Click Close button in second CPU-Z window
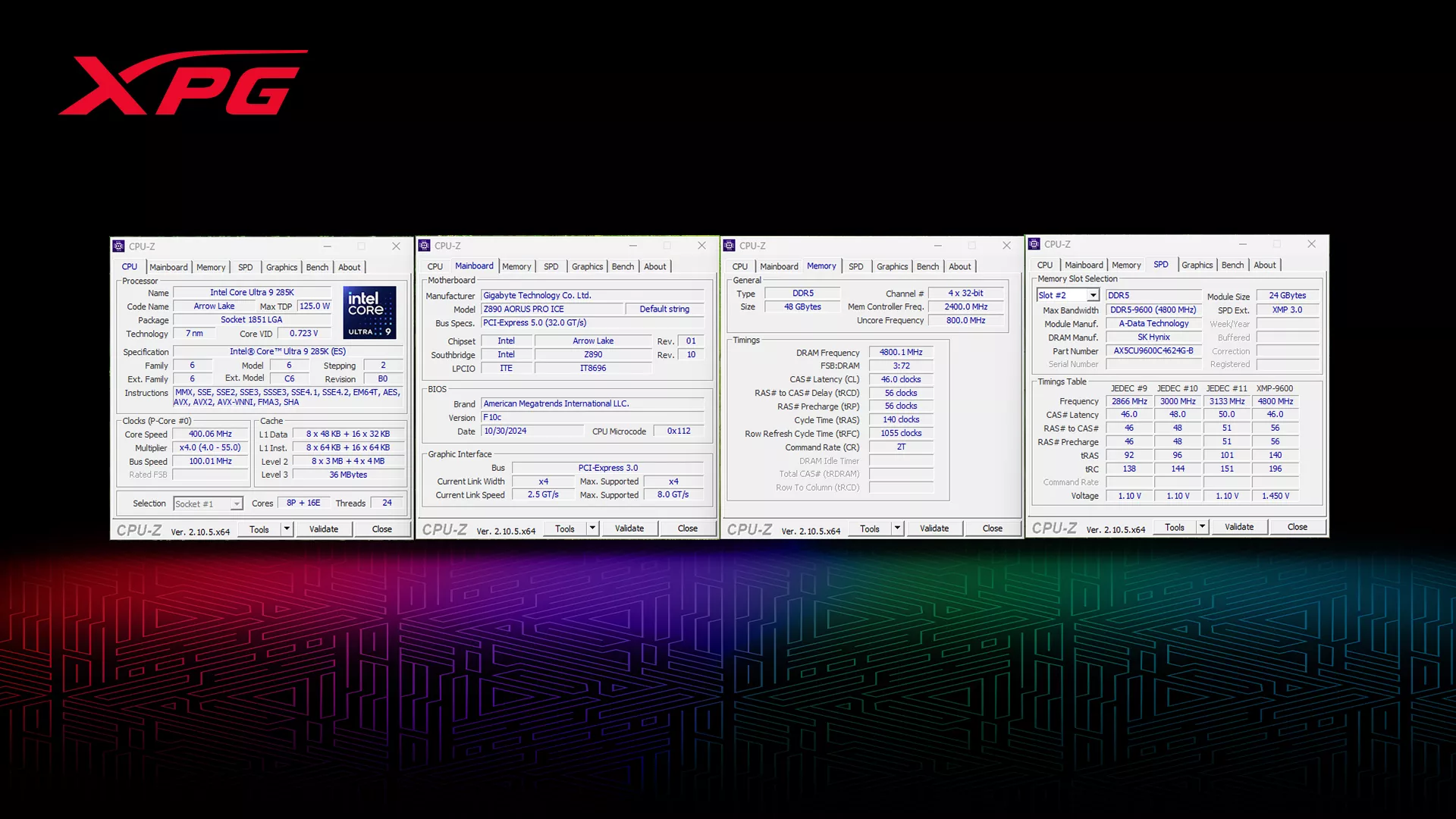 click(687, 528)
